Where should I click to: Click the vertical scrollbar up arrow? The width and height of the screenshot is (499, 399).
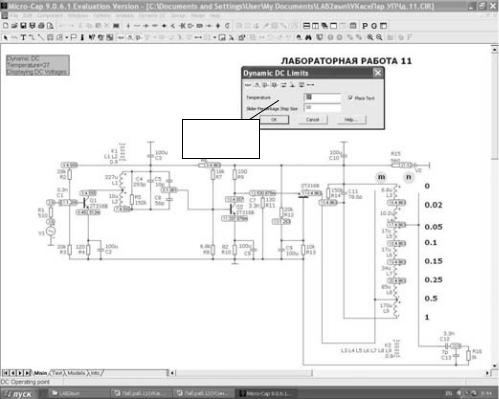(494, 50)
